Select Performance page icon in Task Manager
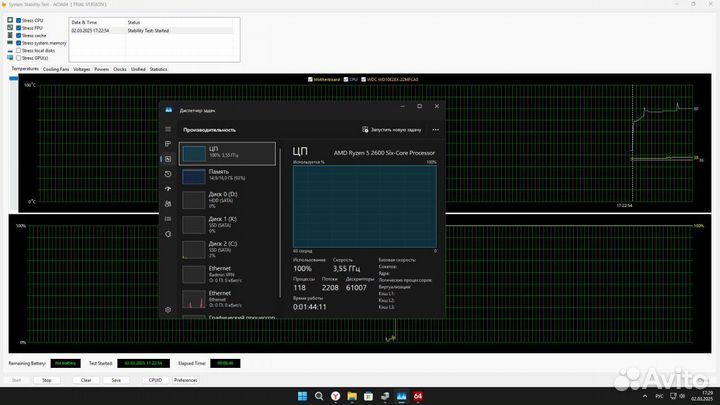This screenshot has width=720, height=405. [168, 159]
